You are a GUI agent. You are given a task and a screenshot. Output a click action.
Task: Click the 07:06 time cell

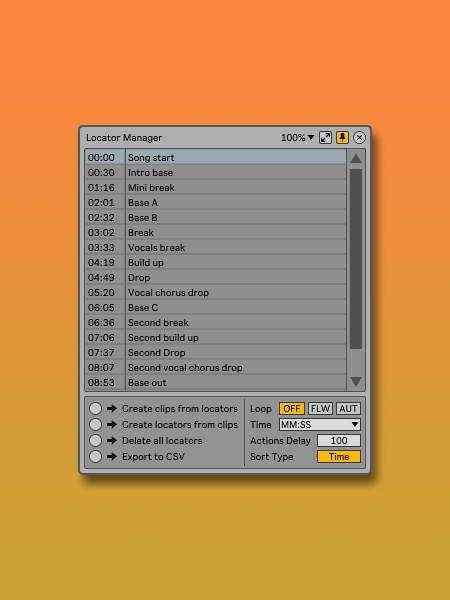pyautogui.click(x=105, y=338)
